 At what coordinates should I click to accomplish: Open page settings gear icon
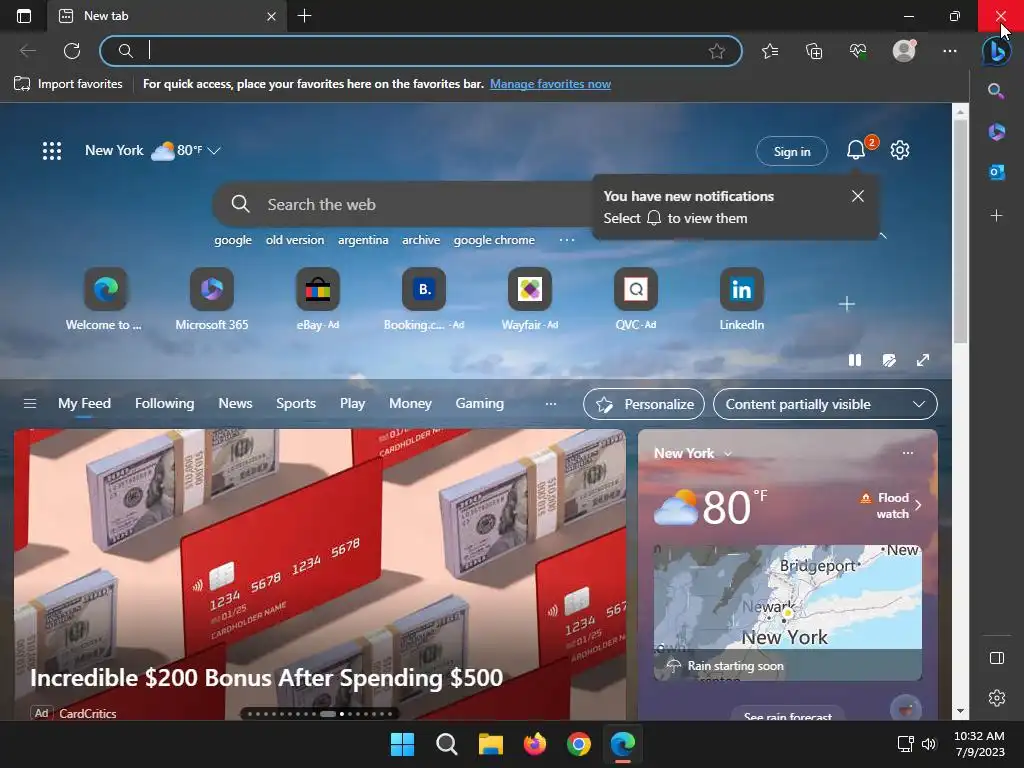[x=900, y=150]
